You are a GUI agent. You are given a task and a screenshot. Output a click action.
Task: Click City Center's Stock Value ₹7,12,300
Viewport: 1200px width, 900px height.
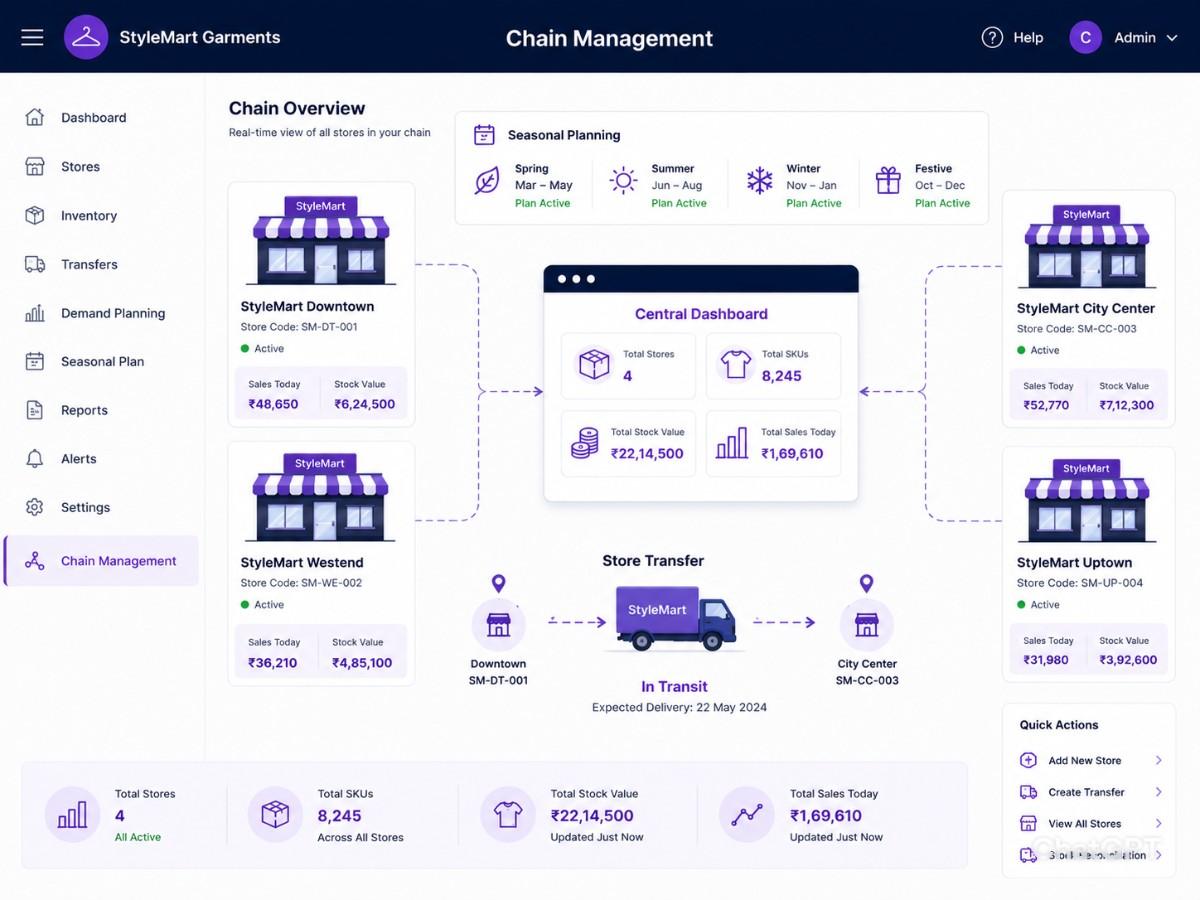[x=1127, y=406]
